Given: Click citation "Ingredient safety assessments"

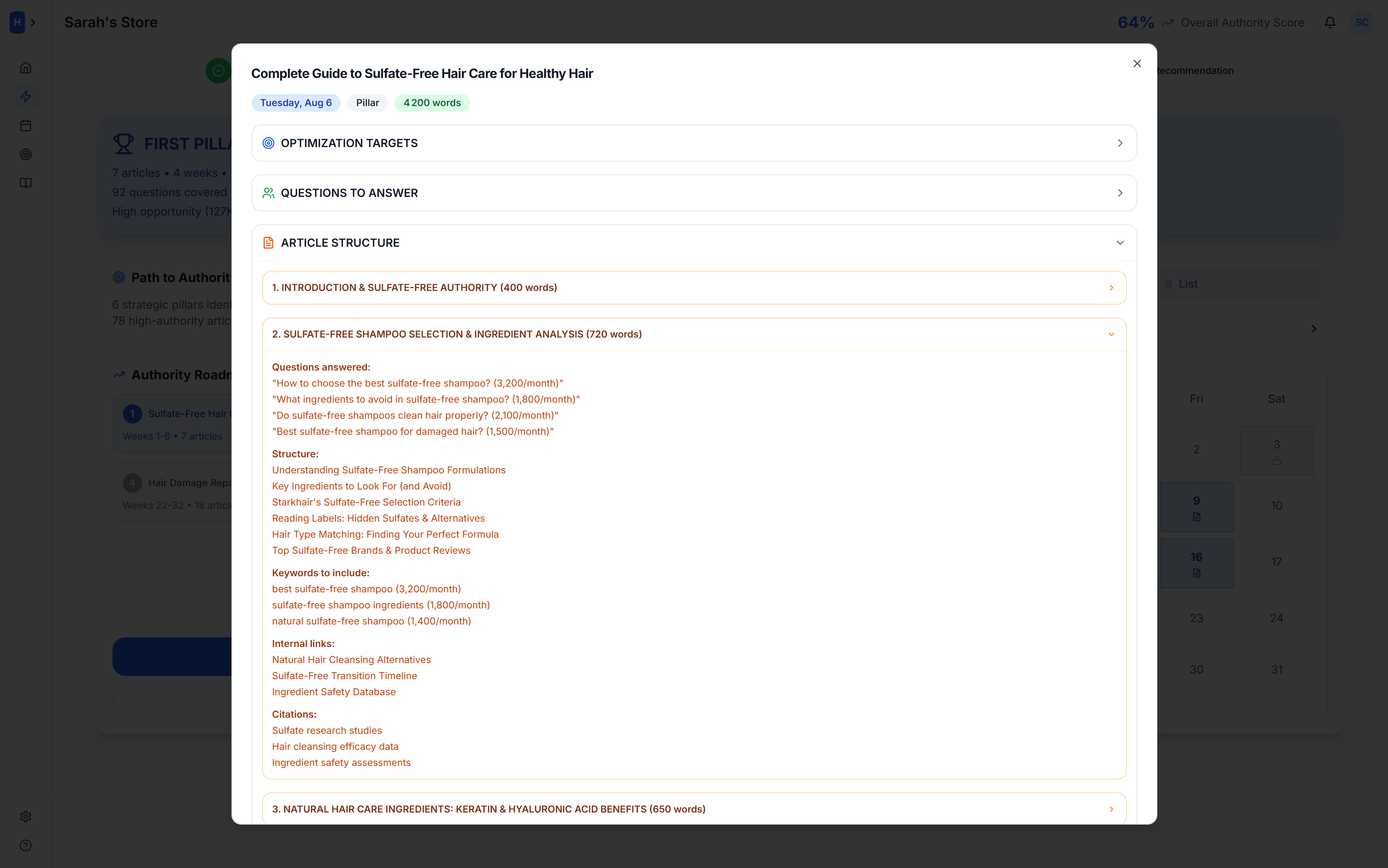Looking at the screenshot, I should tap(341, 762).
